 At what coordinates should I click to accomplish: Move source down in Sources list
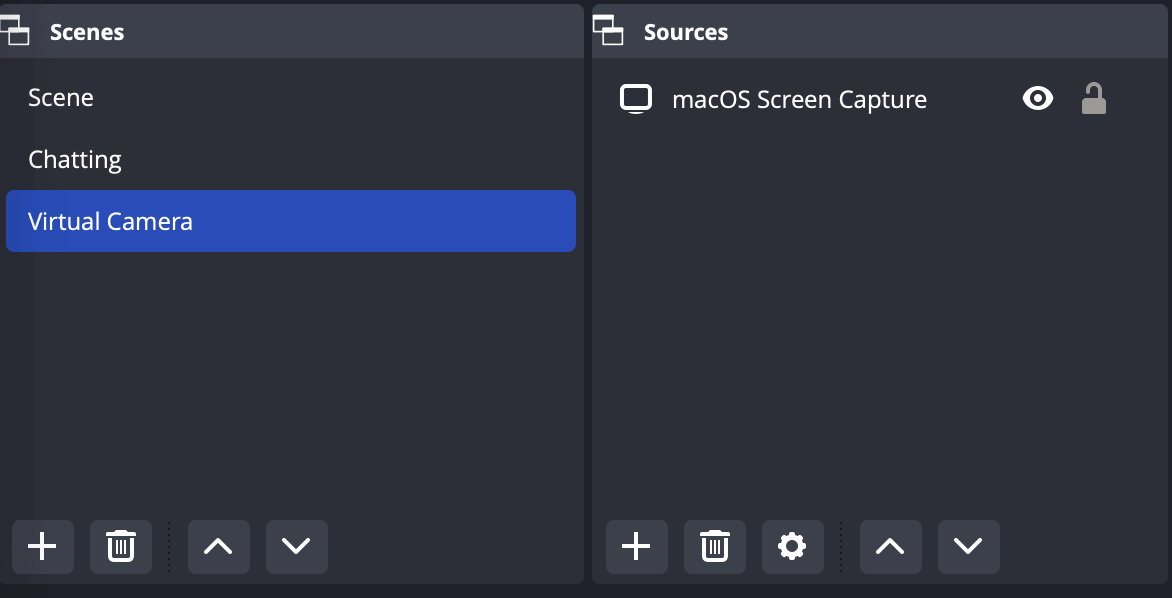[968, 546]
